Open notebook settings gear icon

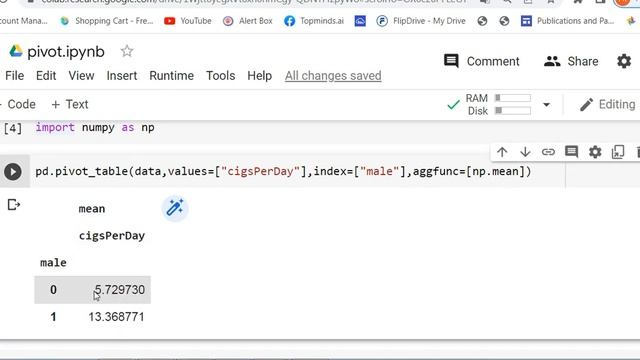[x=624, y=61]
